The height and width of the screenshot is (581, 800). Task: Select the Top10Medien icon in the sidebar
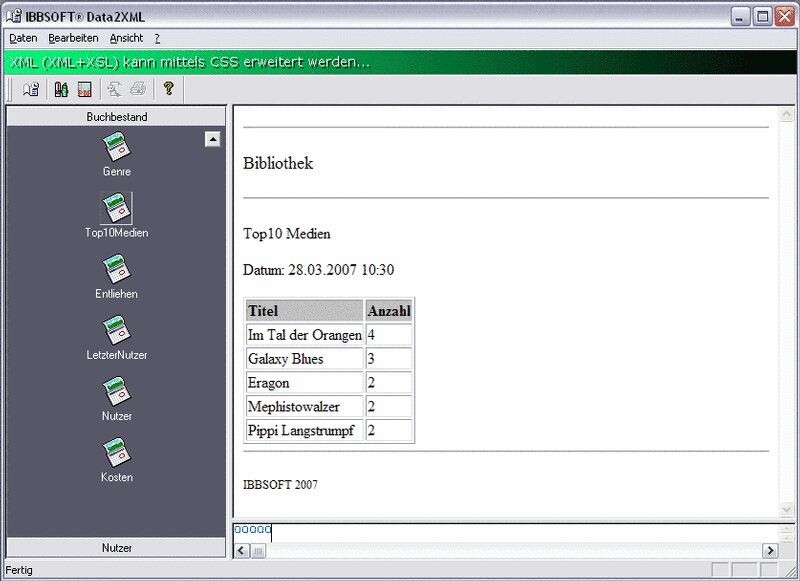pyautogui.click(x=117, y=210)
